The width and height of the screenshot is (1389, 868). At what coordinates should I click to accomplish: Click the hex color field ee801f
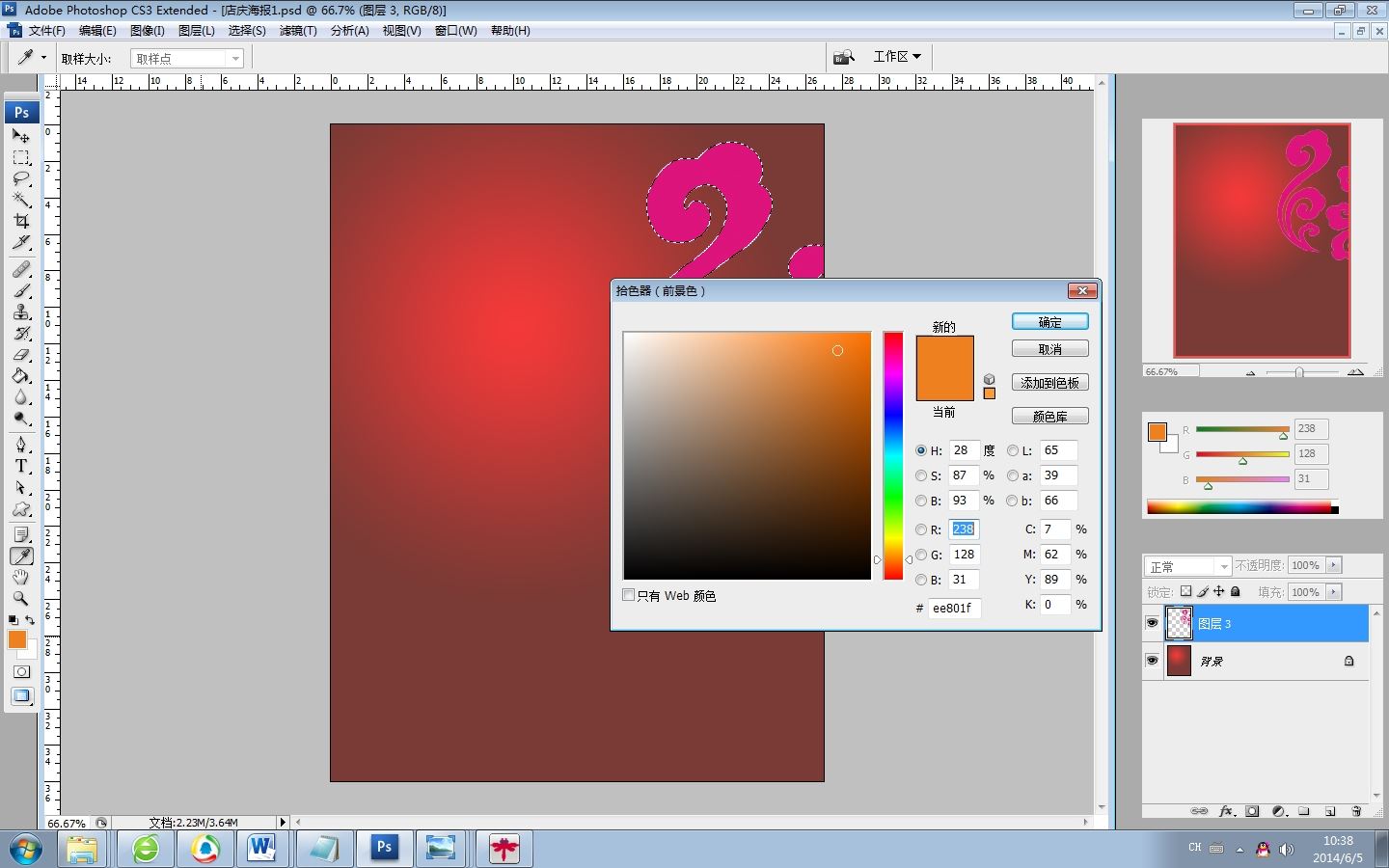pos(955,608)
